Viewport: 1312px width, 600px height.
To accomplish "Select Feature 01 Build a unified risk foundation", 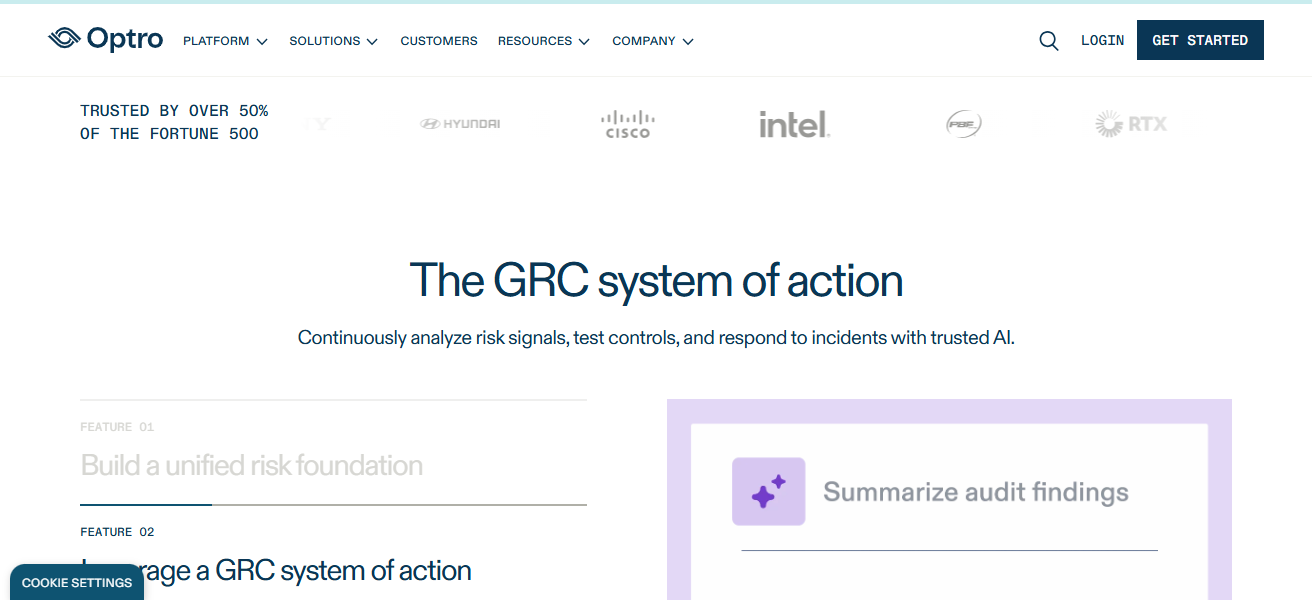I will pos(252,465).
